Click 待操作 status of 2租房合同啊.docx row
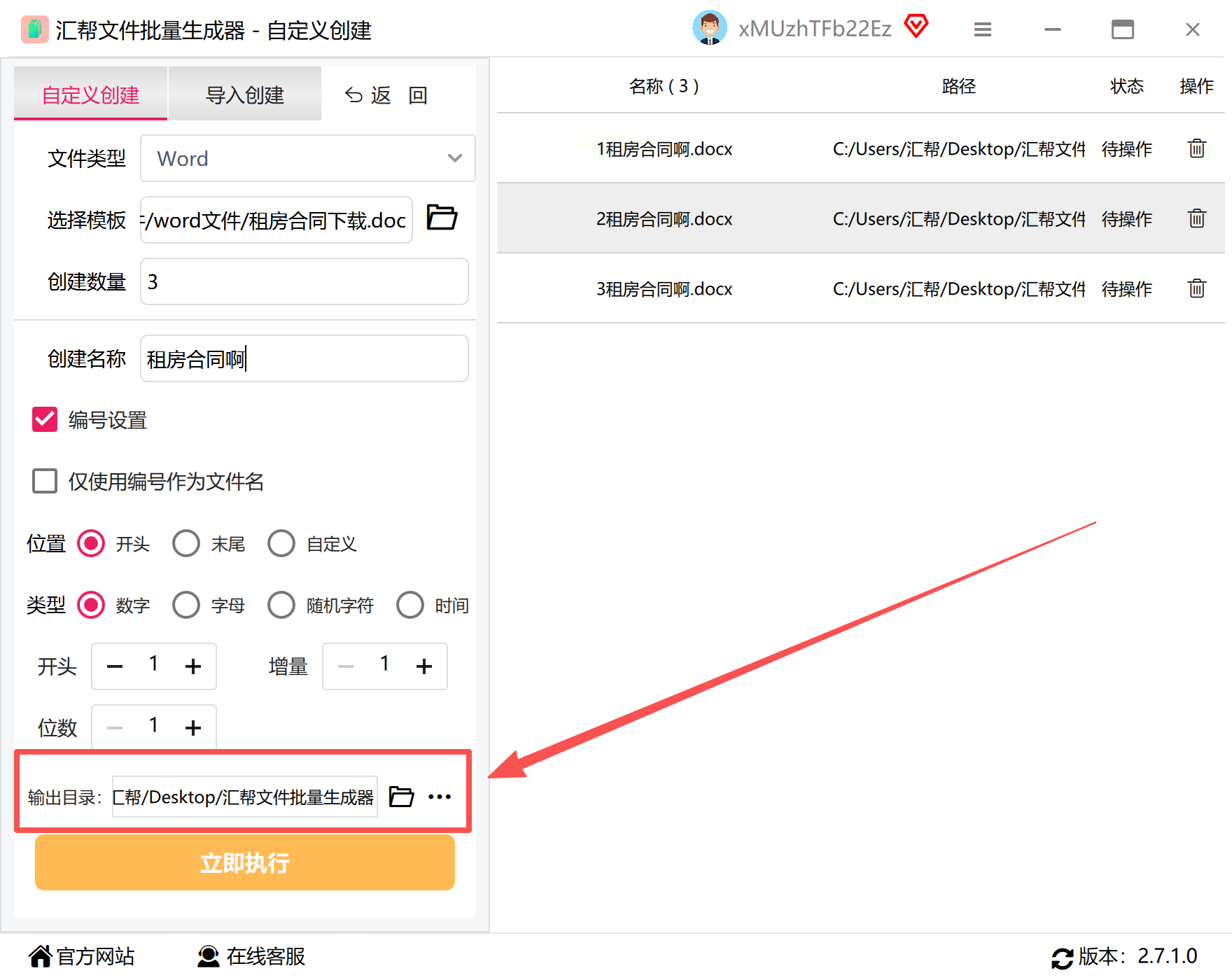 1127,219
